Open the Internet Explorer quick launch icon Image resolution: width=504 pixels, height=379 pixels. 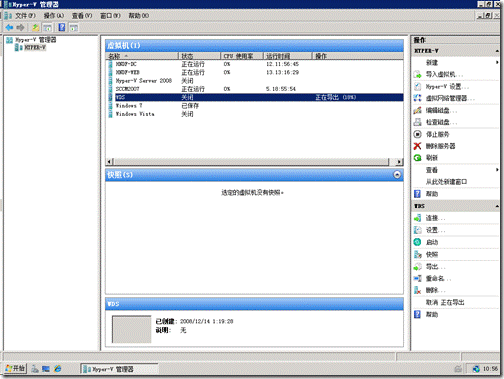coord(58,369)
